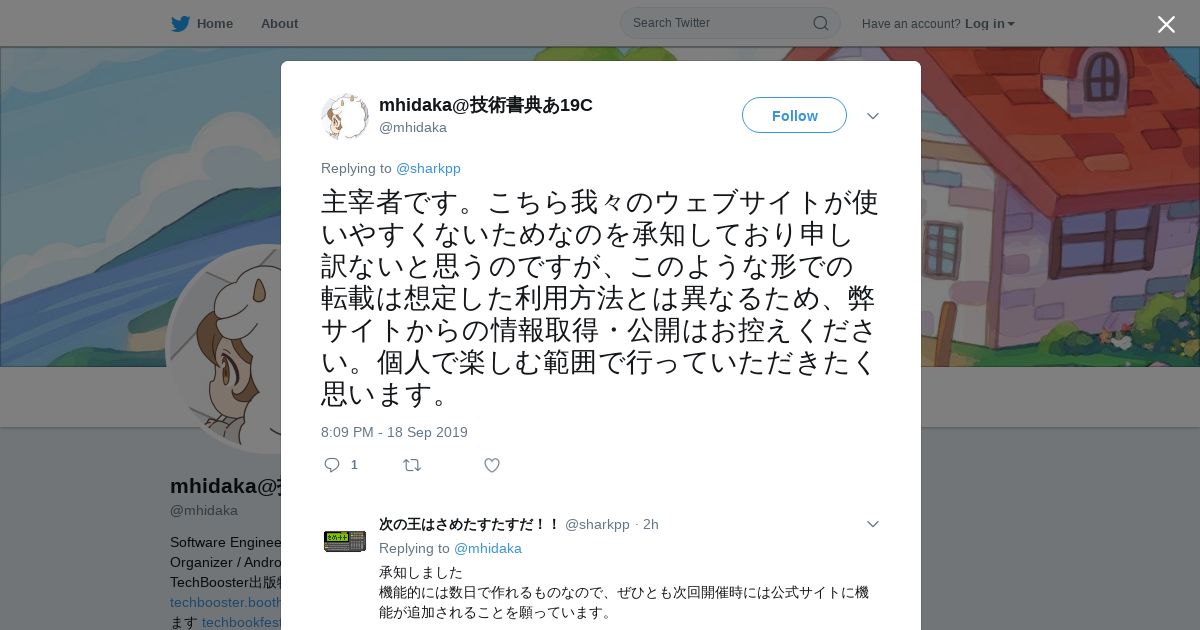Follow mhidaka with the Follow button
This screenshot has width=1200, height=630.
pyautogui.click(x=794, y=115)
